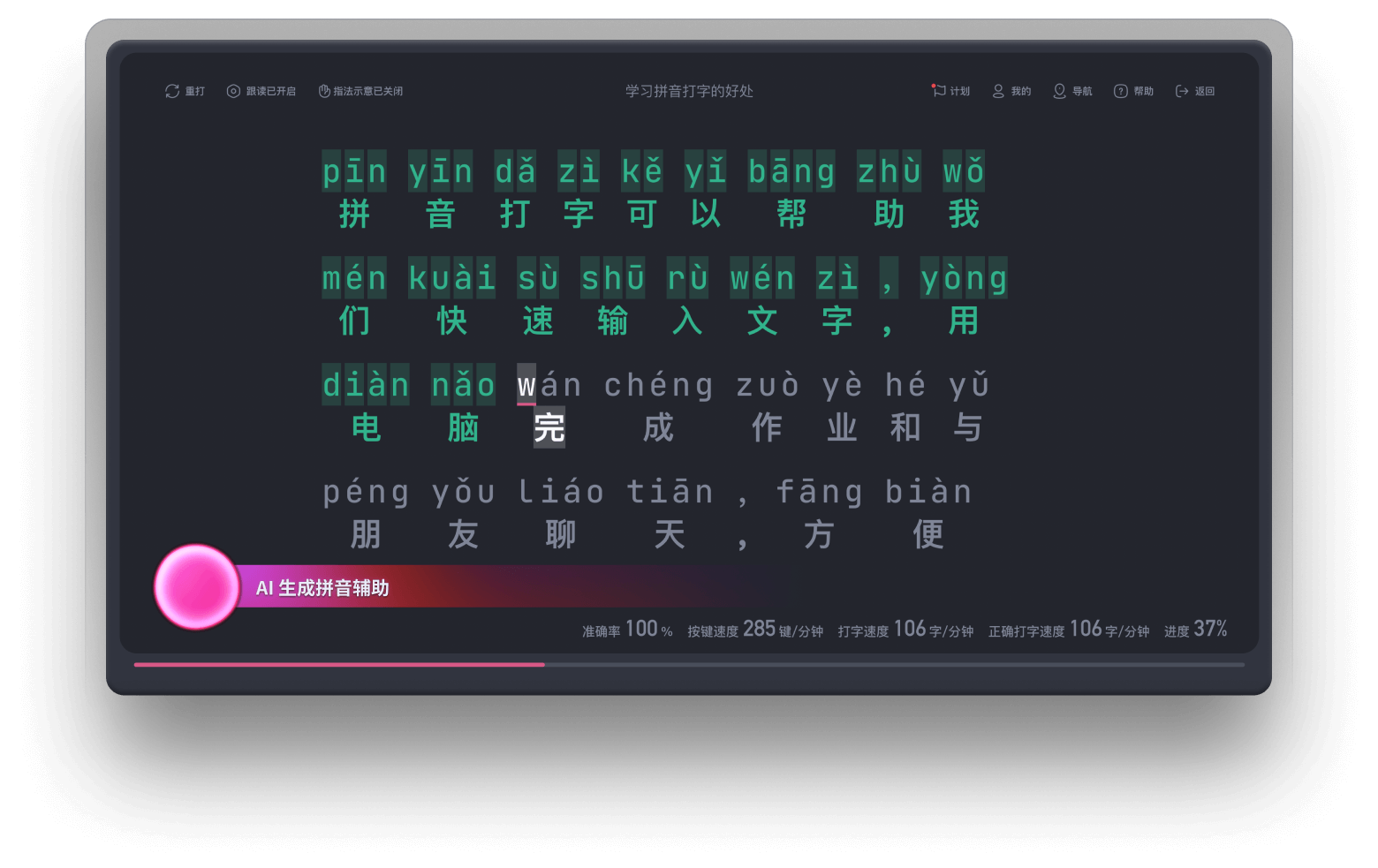Click the AI 生成拼音辅助 banner
Viewport: 1378px width, 868px height.
(x=322, y=588)
